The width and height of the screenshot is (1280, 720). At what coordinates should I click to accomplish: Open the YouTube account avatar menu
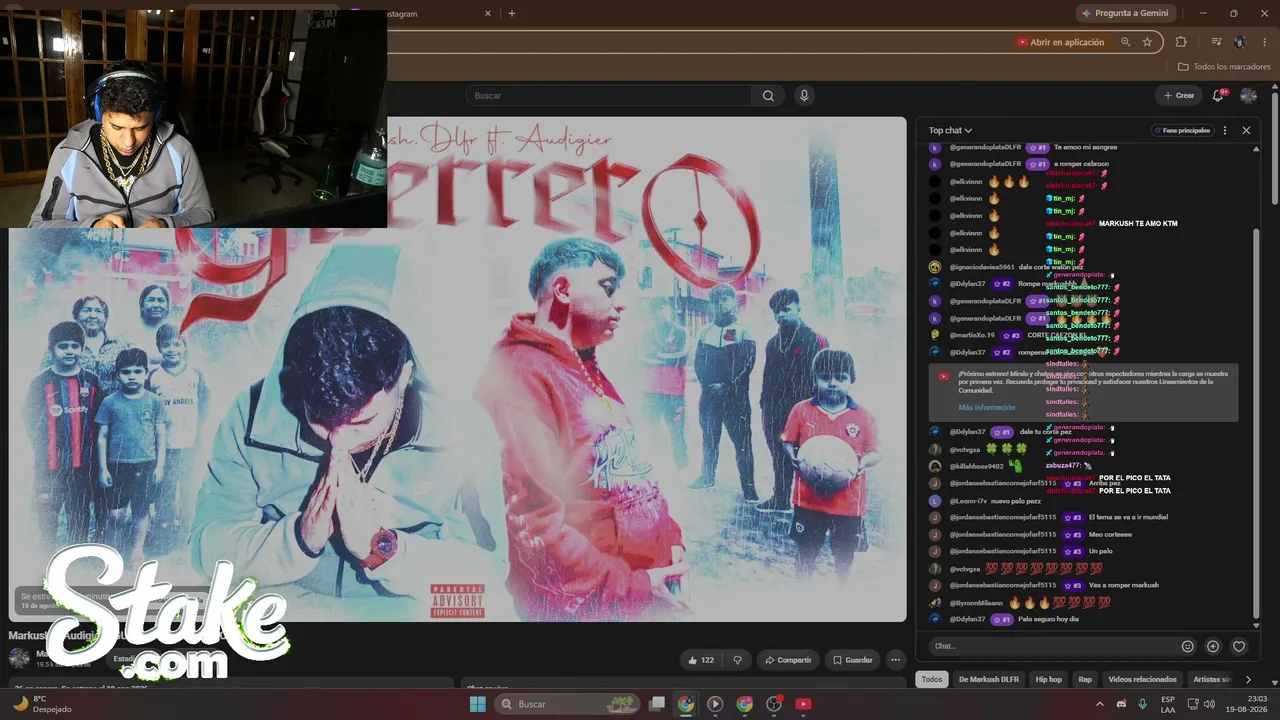[x=1249, y=96]
